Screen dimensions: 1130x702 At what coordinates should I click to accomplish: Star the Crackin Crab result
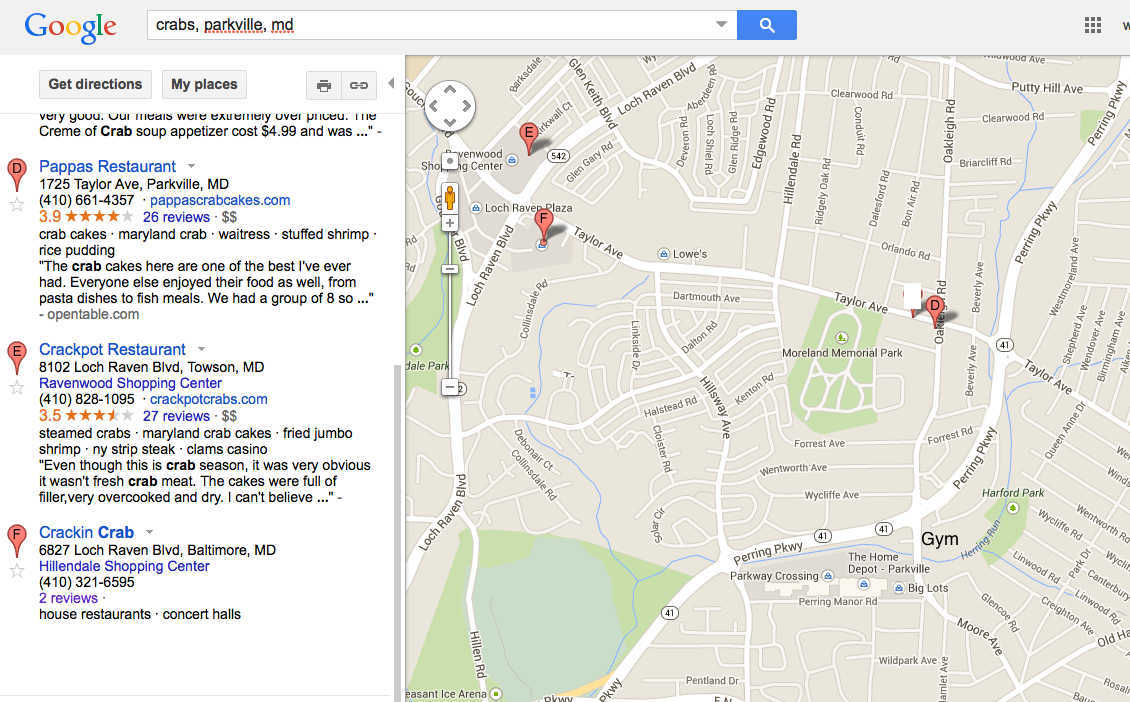(16, 570)
